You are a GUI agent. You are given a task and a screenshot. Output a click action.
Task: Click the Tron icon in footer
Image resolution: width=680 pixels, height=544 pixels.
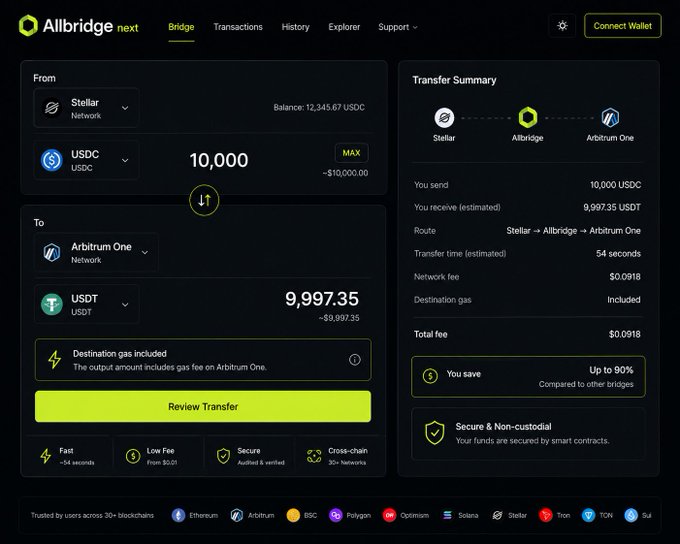click(545, 515)
